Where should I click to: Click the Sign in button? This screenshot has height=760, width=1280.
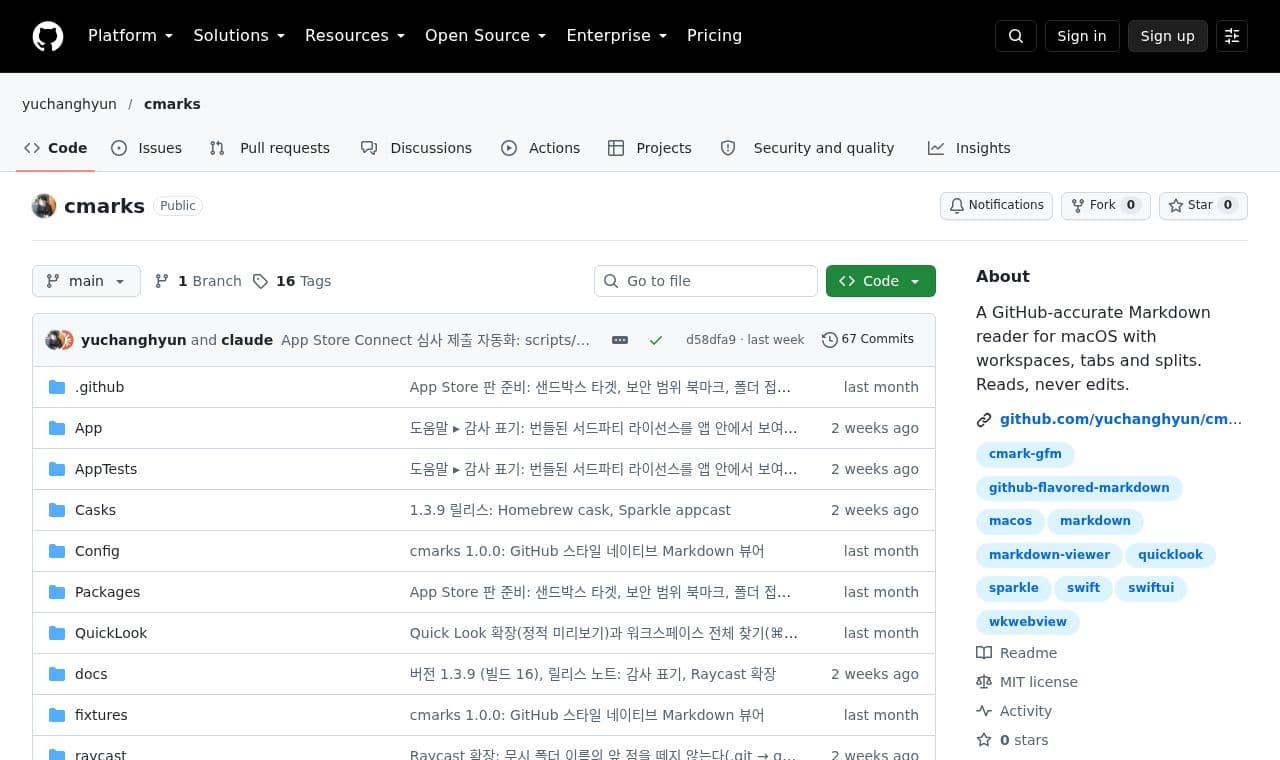(x=1082, y=36)
